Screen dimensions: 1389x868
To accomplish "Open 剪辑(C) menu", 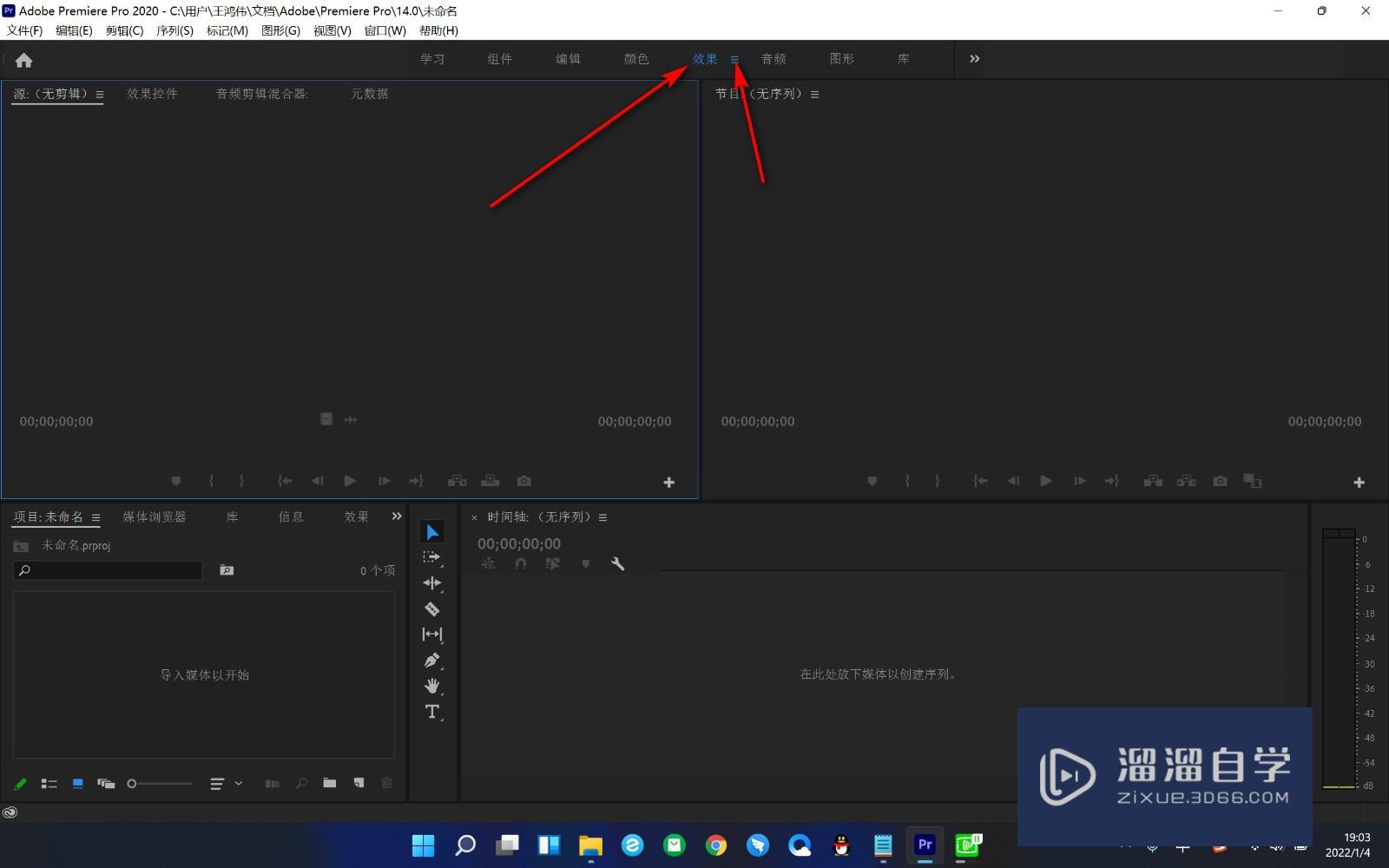I will (125, 30).
